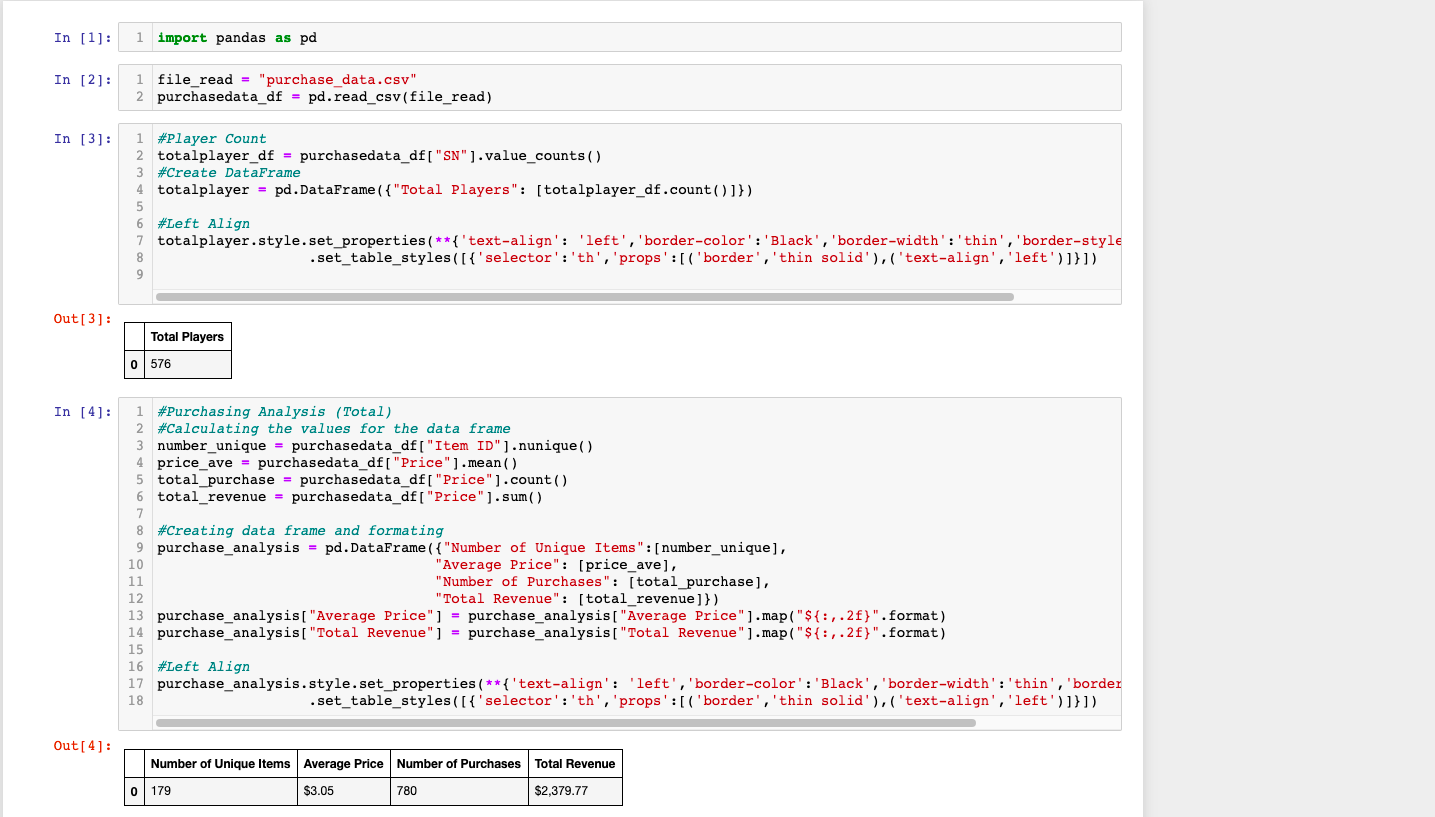Click the '#Player Count' comment line
1435x817 pixels.
pyautogui.click(x=212, y=139)
